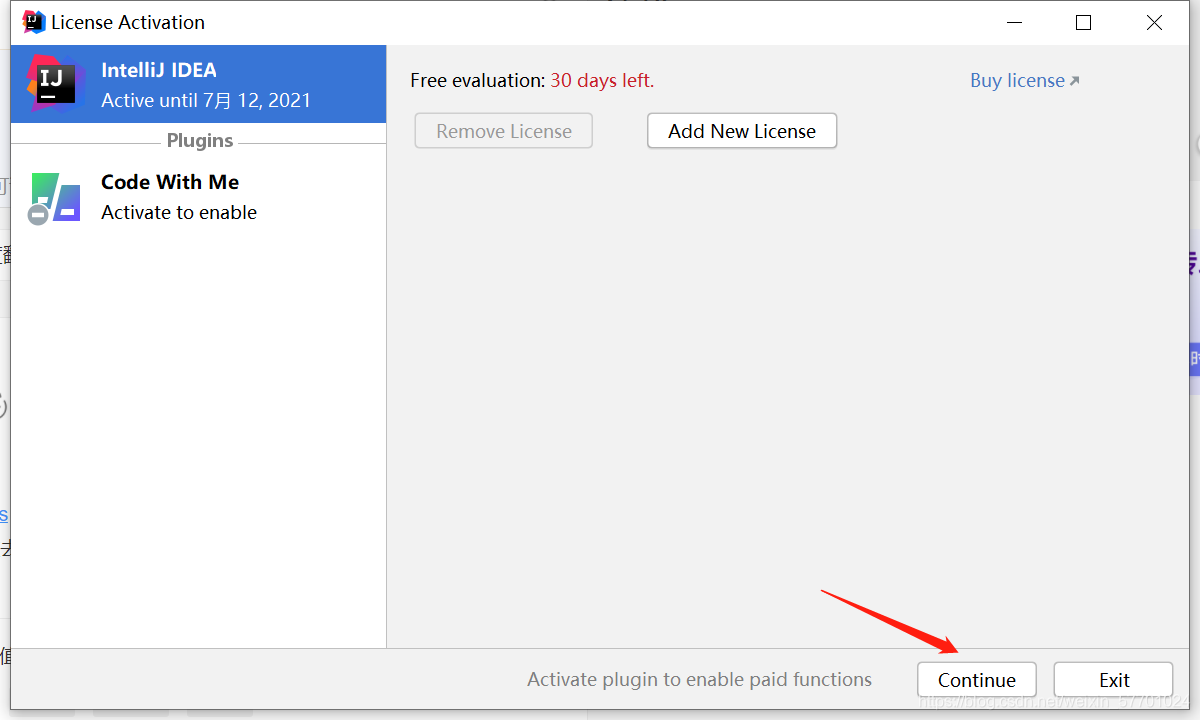Close the License Activation dialog
This screenshot has height=720, width=1200.
click(x=1154, y=22)
